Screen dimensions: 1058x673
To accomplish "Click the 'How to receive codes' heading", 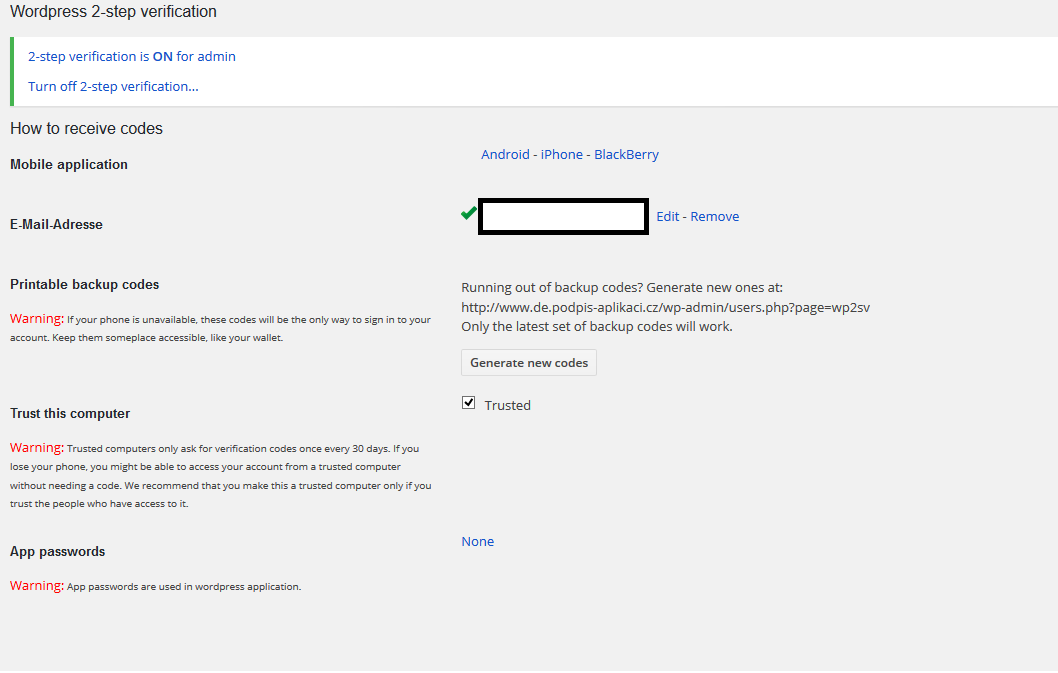I will tap(86, 129).
